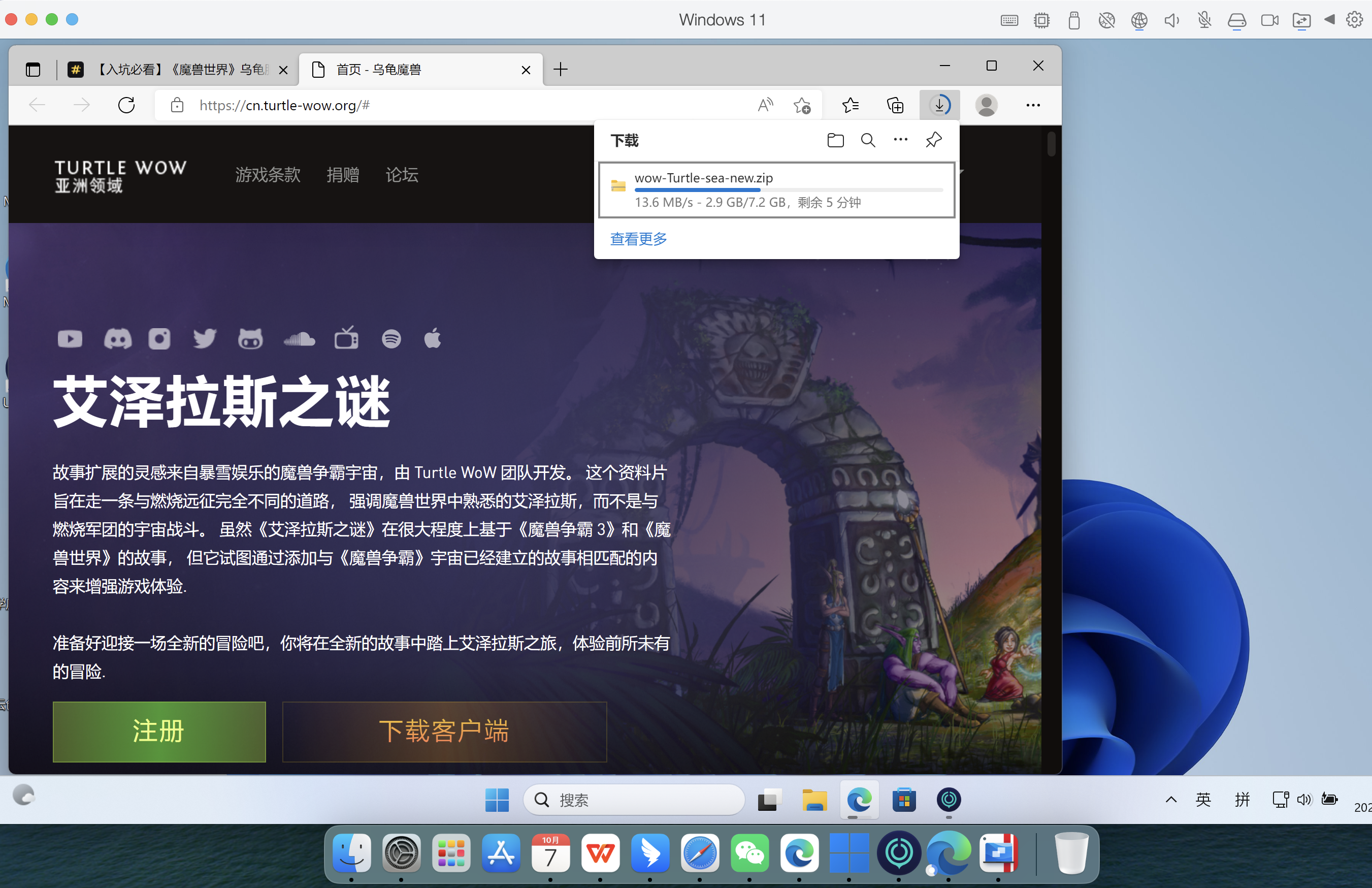1372x888 pixels.
Task: Open volume control in Windows tray
Action: [x=1304, y=799]
